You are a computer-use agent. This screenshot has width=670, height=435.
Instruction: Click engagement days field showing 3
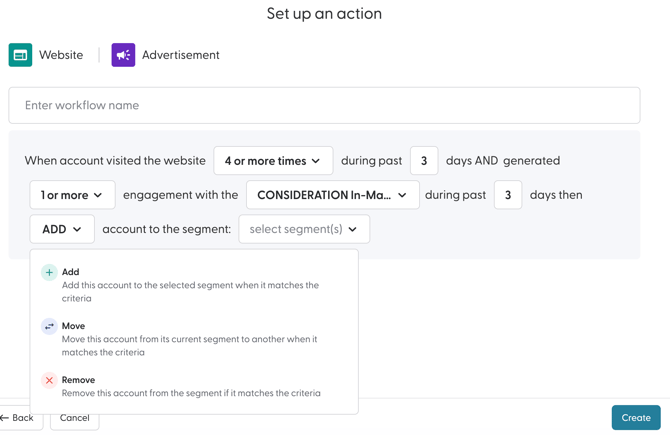pos(508,195)
